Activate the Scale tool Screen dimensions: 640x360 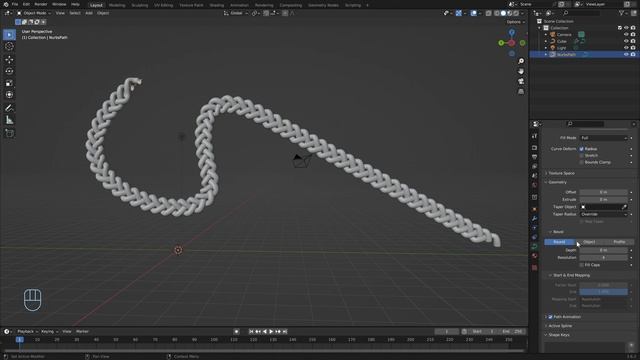[9, 83]
